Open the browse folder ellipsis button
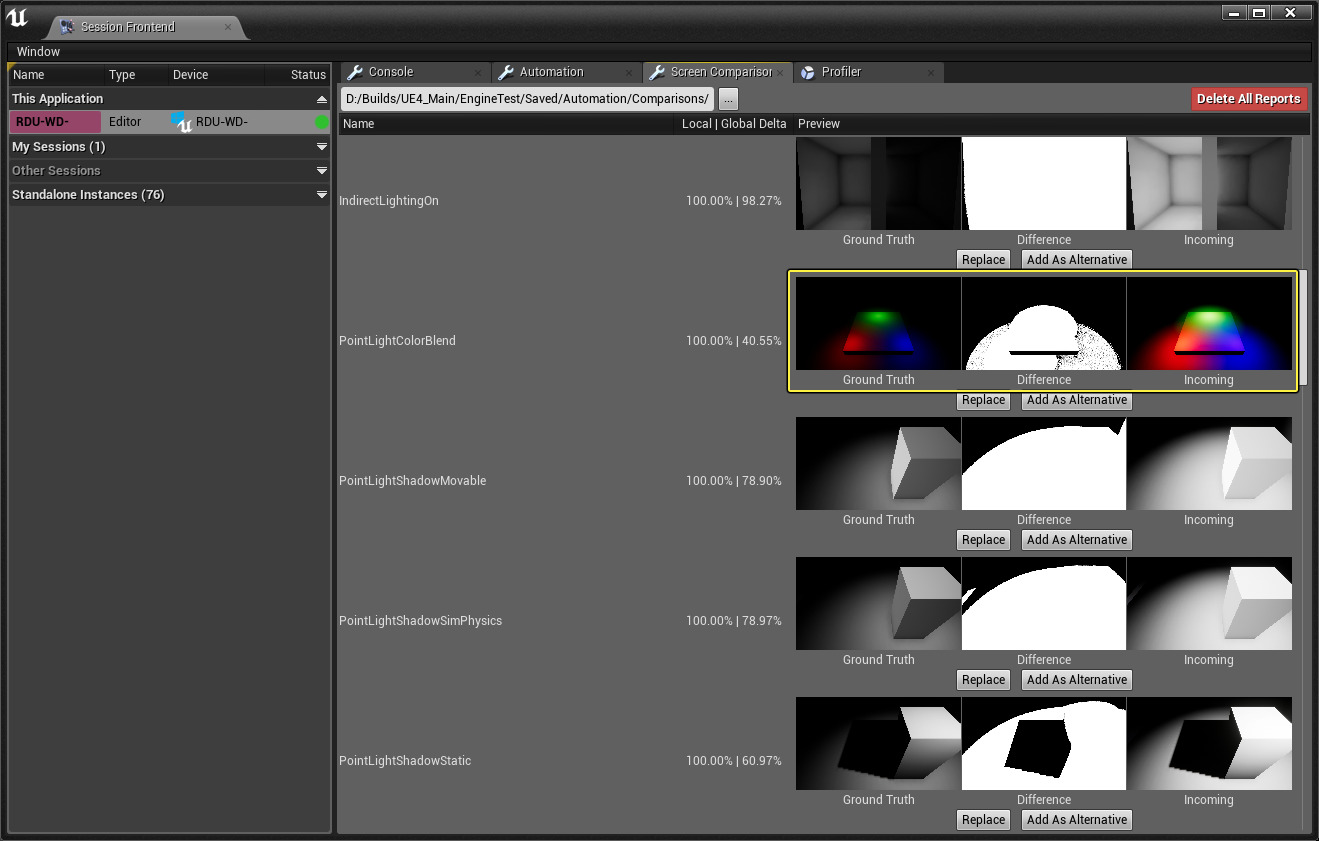1319x841 pixels. (728, 98)
